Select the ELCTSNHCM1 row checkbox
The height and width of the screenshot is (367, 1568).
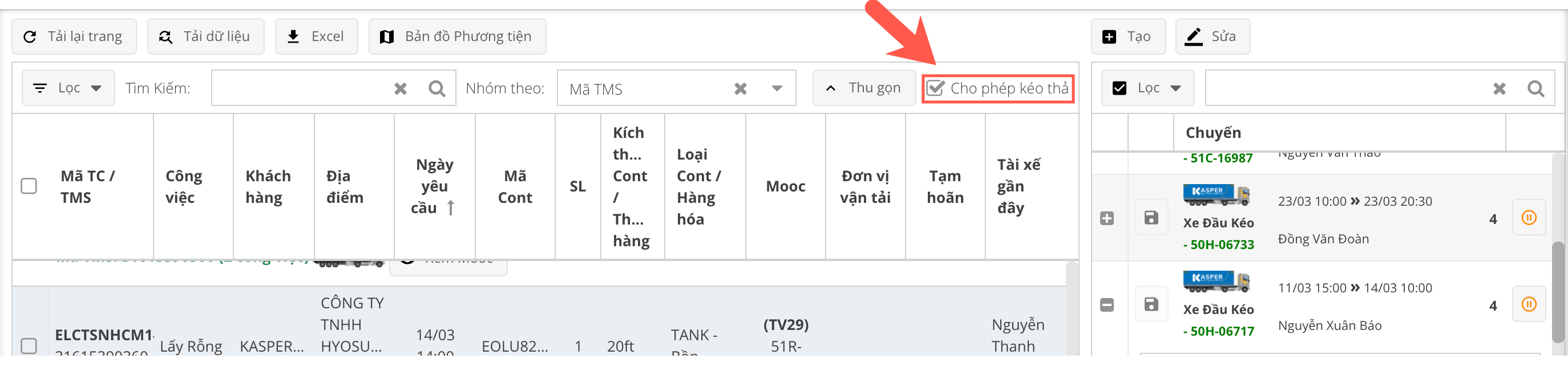pyautogui.click(x=29, y=346)
